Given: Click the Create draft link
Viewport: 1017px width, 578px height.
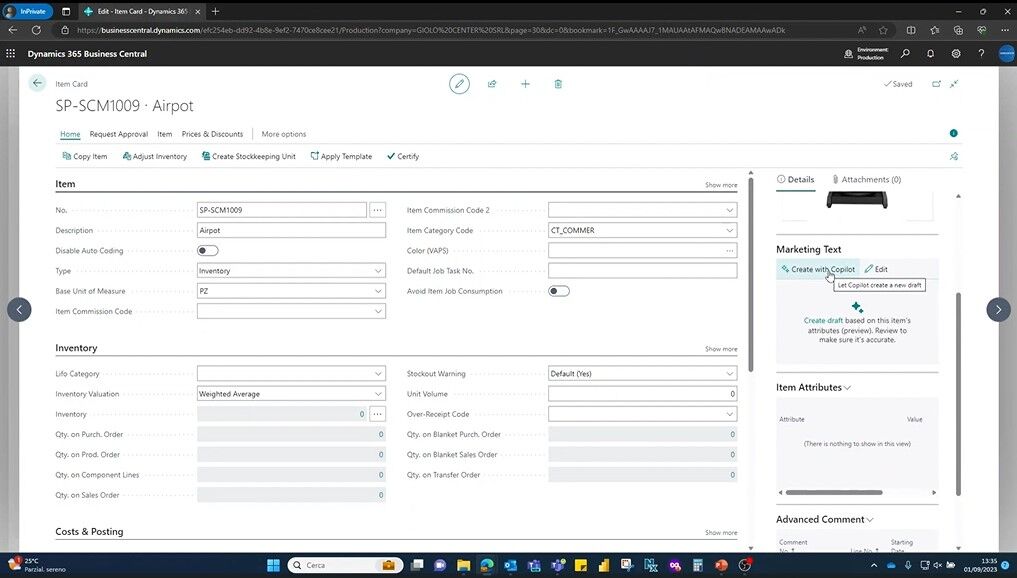Looking at the screenshot, I should pos(823,320).
